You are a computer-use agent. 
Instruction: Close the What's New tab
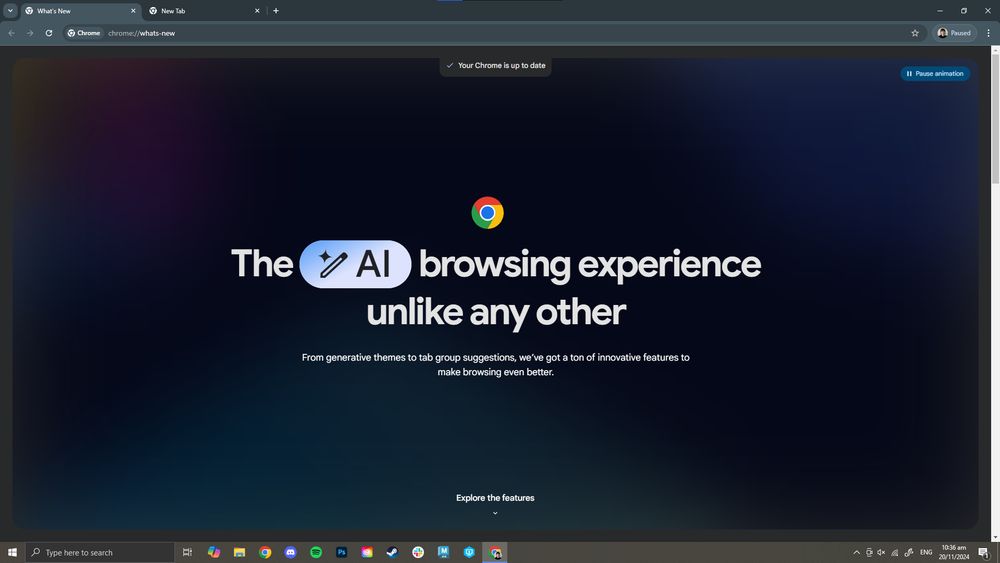tap(133, 11)
